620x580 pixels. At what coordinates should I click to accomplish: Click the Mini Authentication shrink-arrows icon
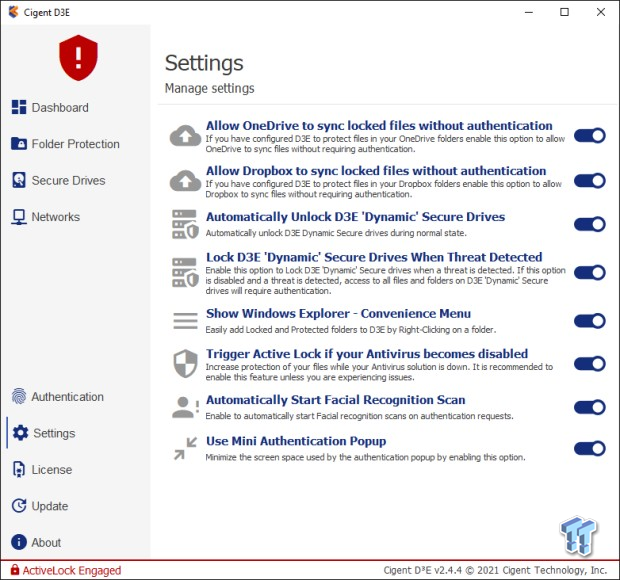point(185,448)
